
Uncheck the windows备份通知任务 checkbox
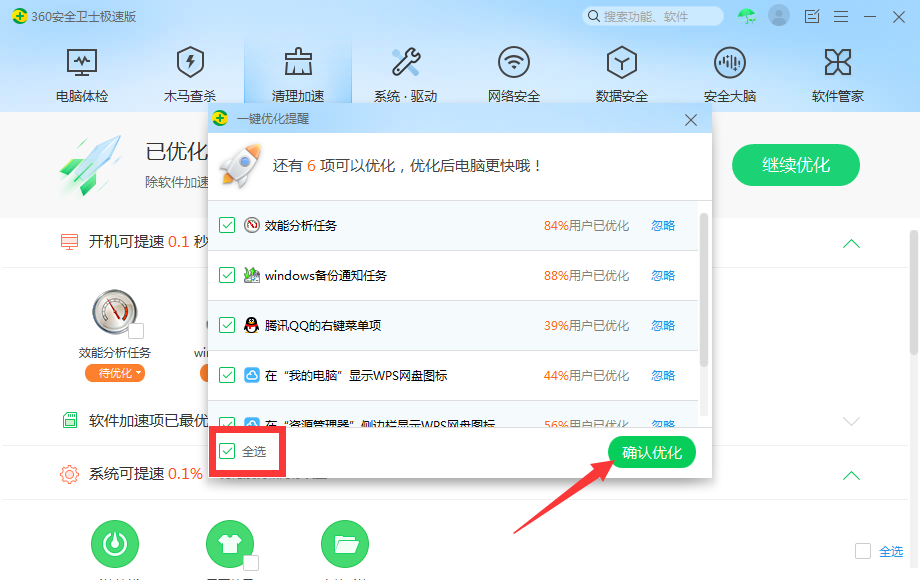coord(227,275)
